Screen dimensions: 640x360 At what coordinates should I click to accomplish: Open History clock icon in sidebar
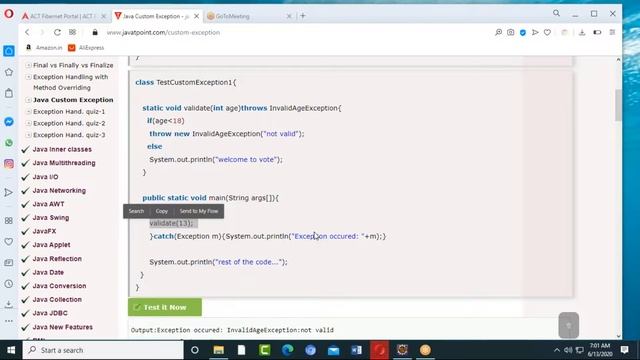pos(9,284)
